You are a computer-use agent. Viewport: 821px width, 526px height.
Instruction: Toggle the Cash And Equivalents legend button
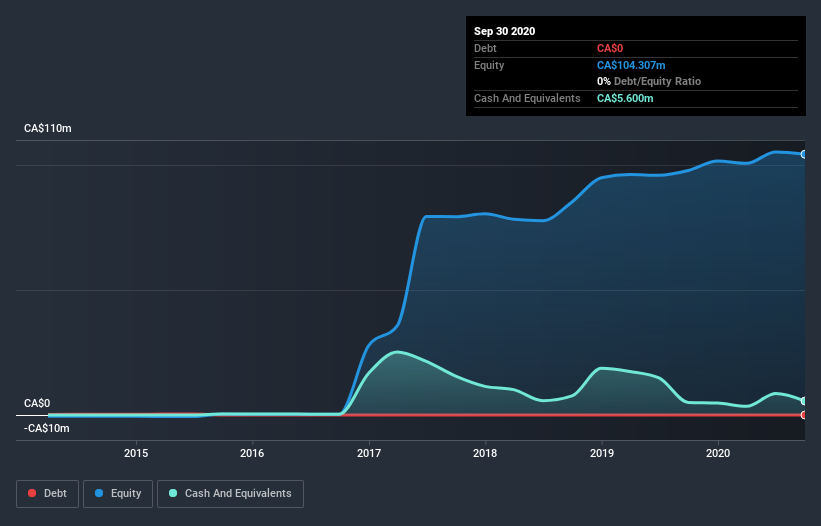point(230,494)
